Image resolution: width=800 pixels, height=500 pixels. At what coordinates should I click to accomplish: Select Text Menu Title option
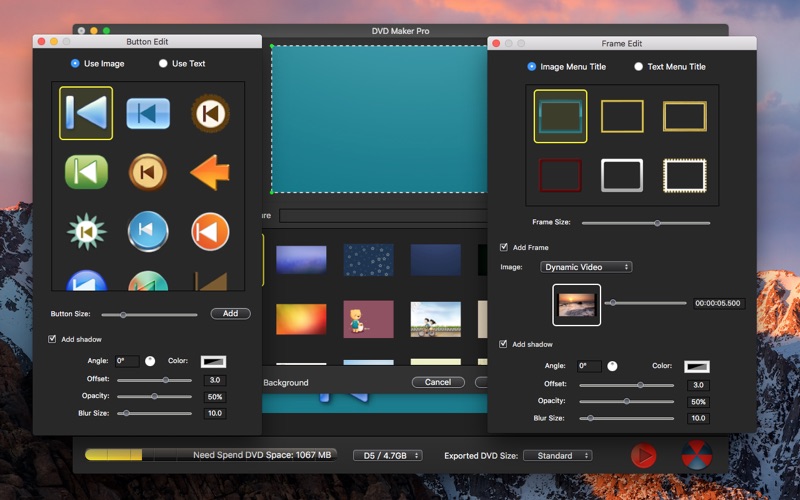point(638,66)
